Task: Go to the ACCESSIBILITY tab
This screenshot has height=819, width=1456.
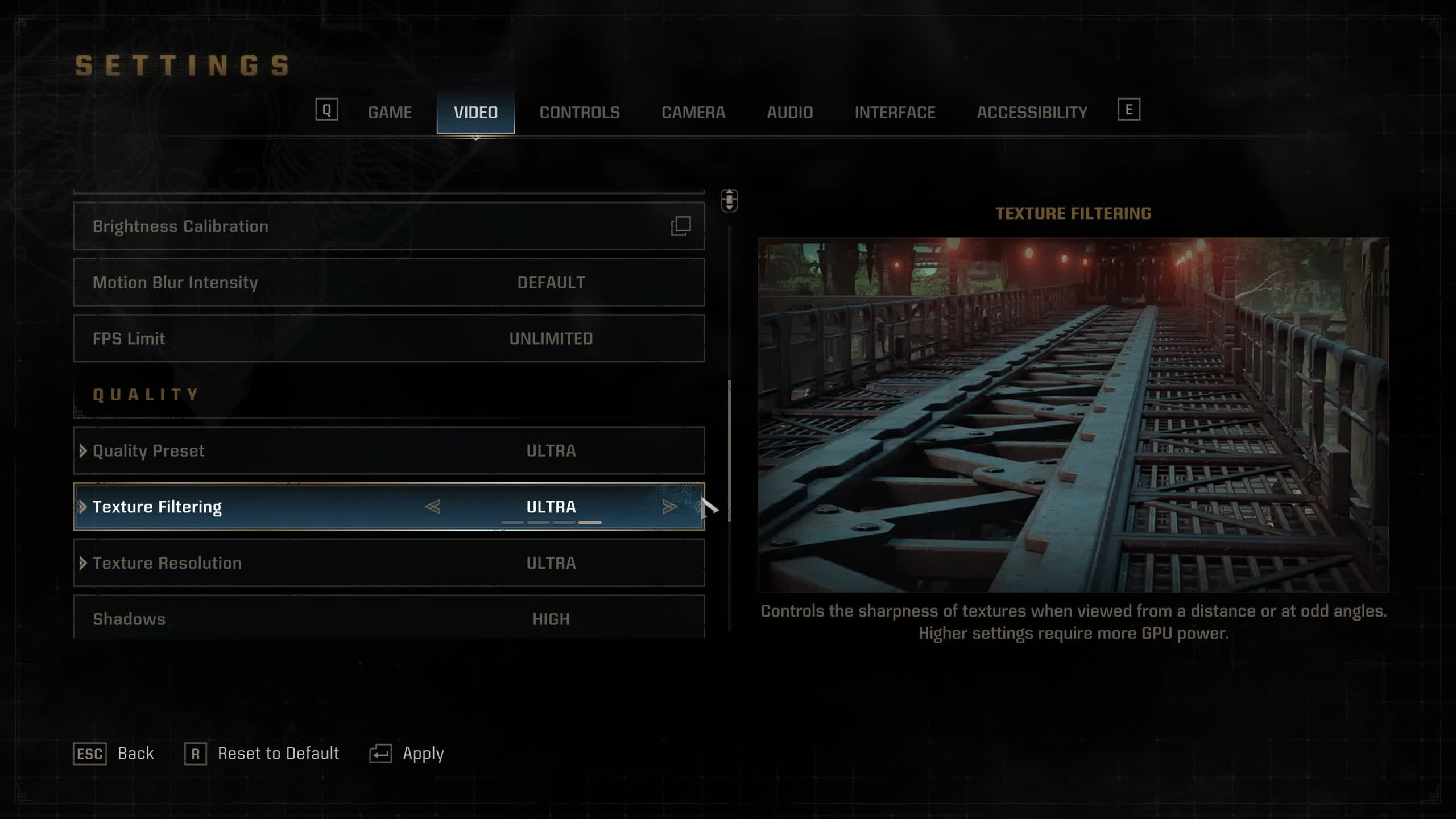Action: click(x=1032, y=112)
